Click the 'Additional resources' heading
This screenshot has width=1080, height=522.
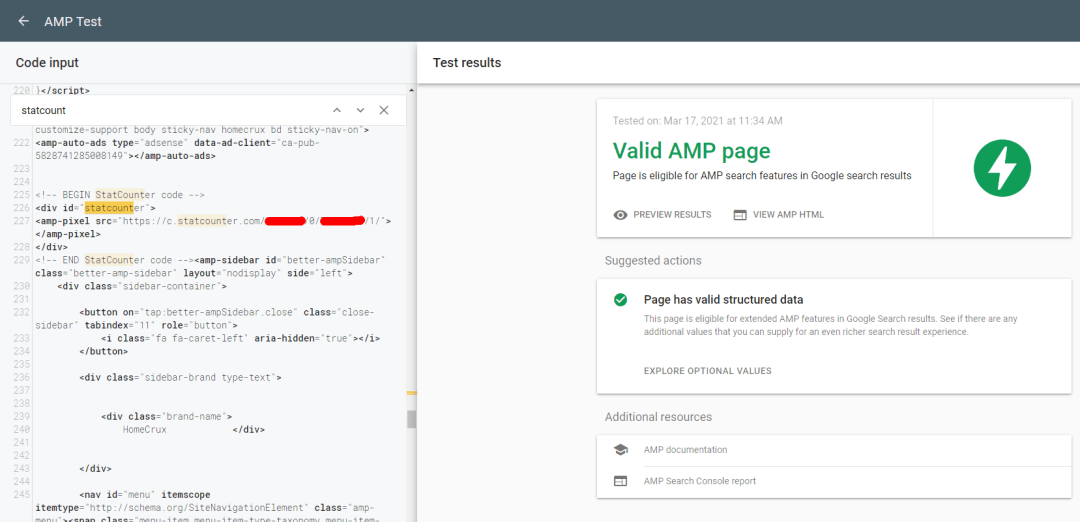pyautogui.click(x=658, y=417)
